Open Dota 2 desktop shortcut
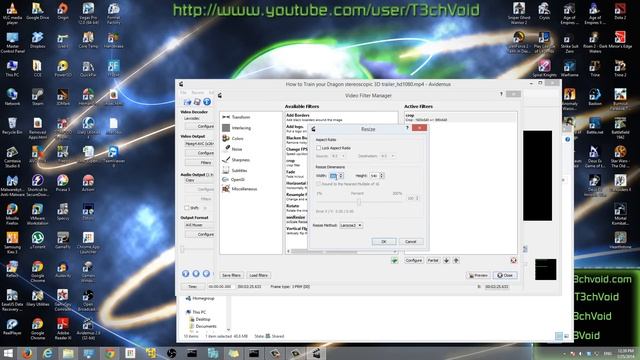This screenshot has height=360, width=640. click(x=620, y=12)
